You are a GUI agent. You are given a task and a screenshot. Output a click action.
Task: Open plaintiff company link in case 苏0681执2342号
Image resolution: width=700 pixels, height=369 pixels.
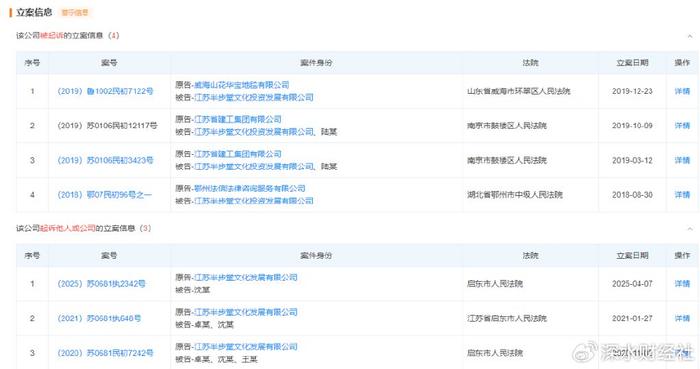[x=246, y=277]
